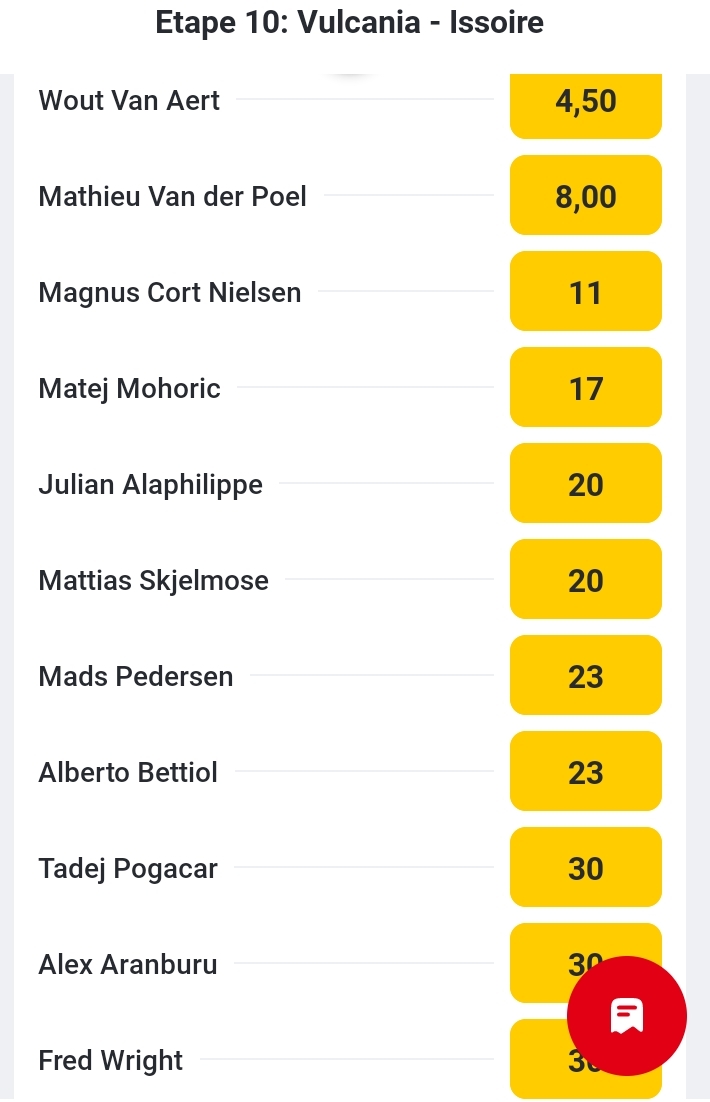This screenshot has width=710, height=1102.
Task: Open the red bet slip floating button
Action: pyautogui.click(x=626, y=1015)
